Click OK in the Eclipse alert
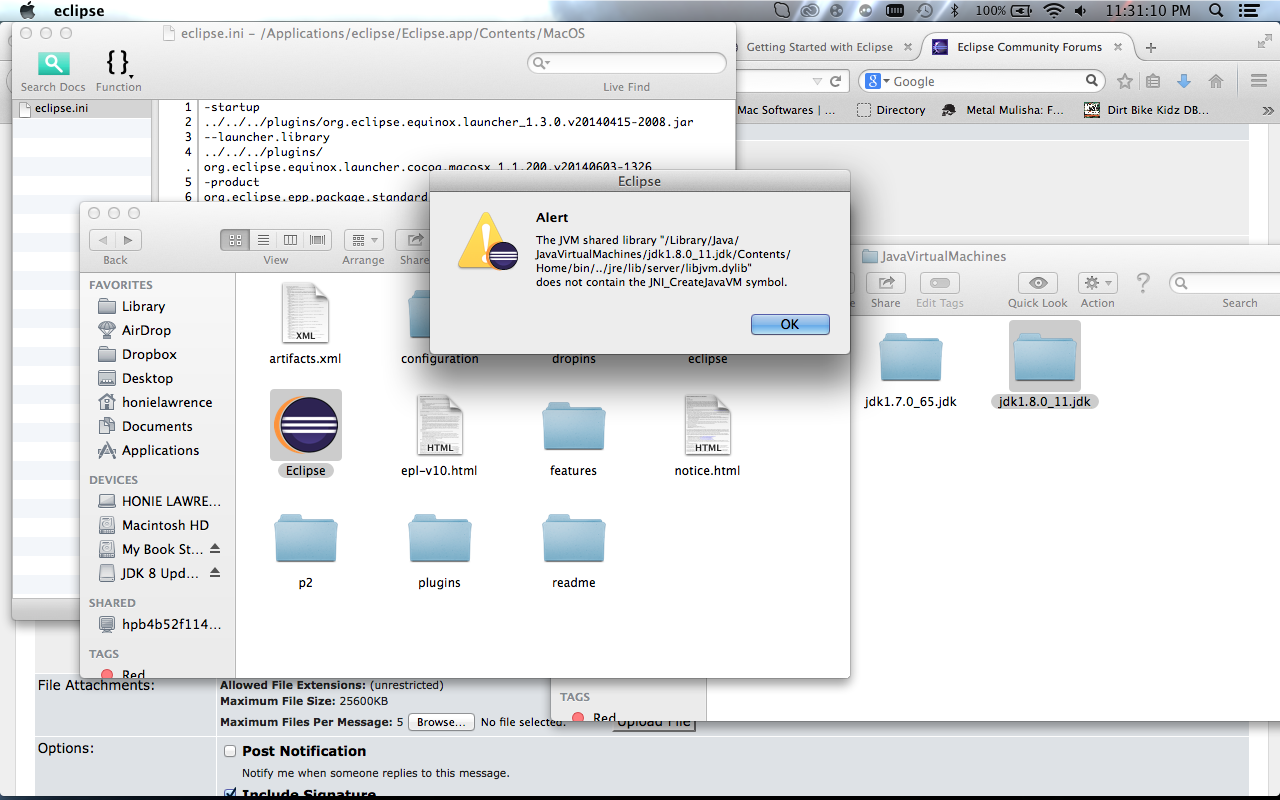 [790, 324]
